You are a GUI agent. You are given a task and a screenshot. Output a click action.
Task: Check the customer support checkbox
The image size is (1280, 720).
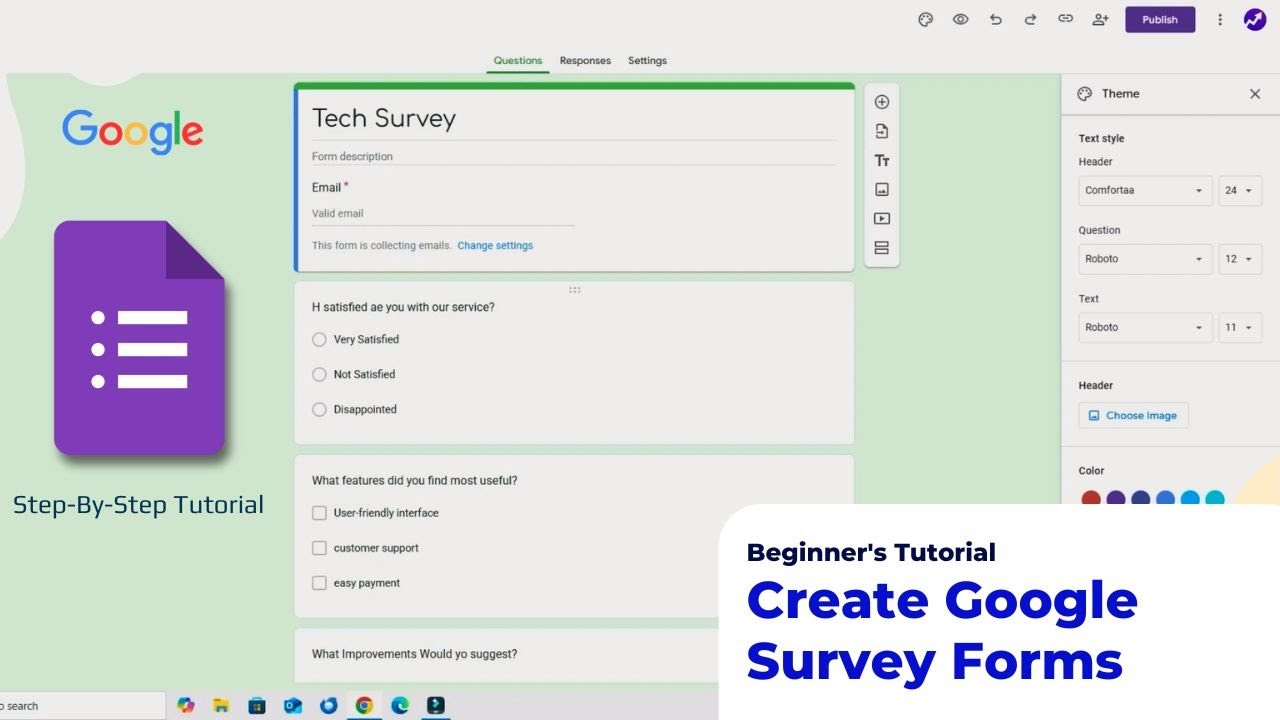(x=319, y=548)
